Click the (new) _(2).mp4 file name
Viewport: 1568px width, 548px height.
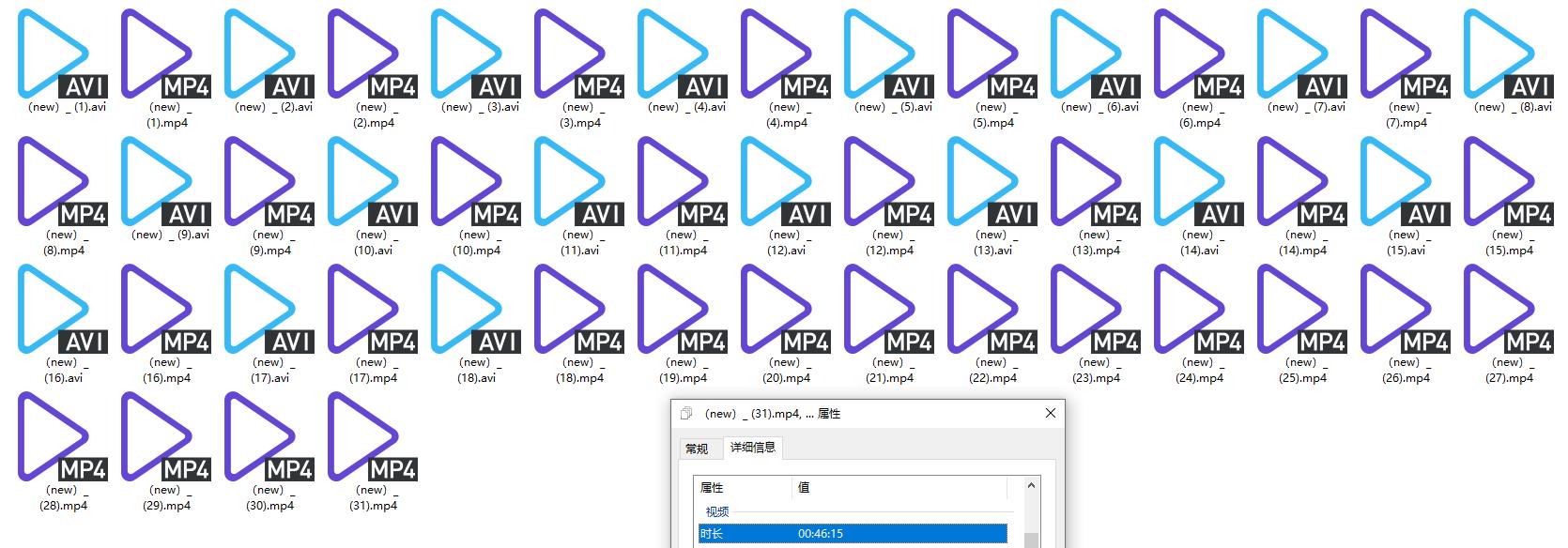coord(372,115)
